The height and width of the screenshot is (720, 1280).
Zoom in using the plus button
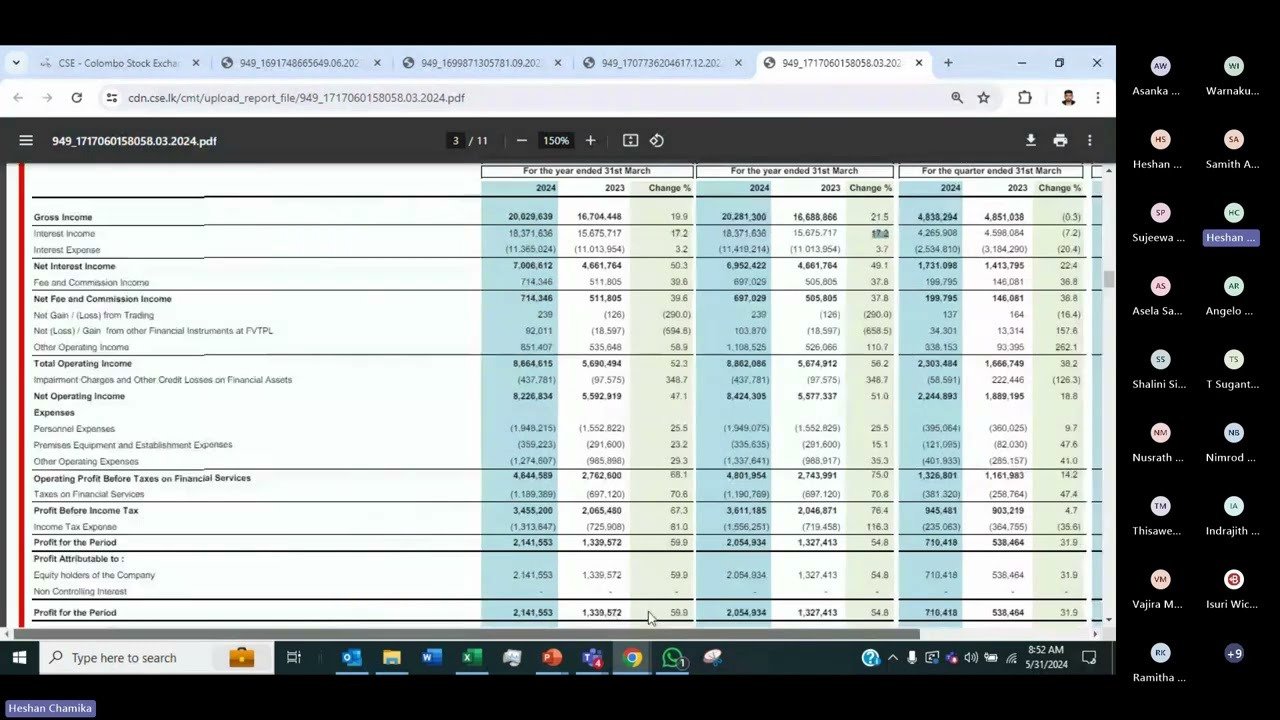pos(590,141)
